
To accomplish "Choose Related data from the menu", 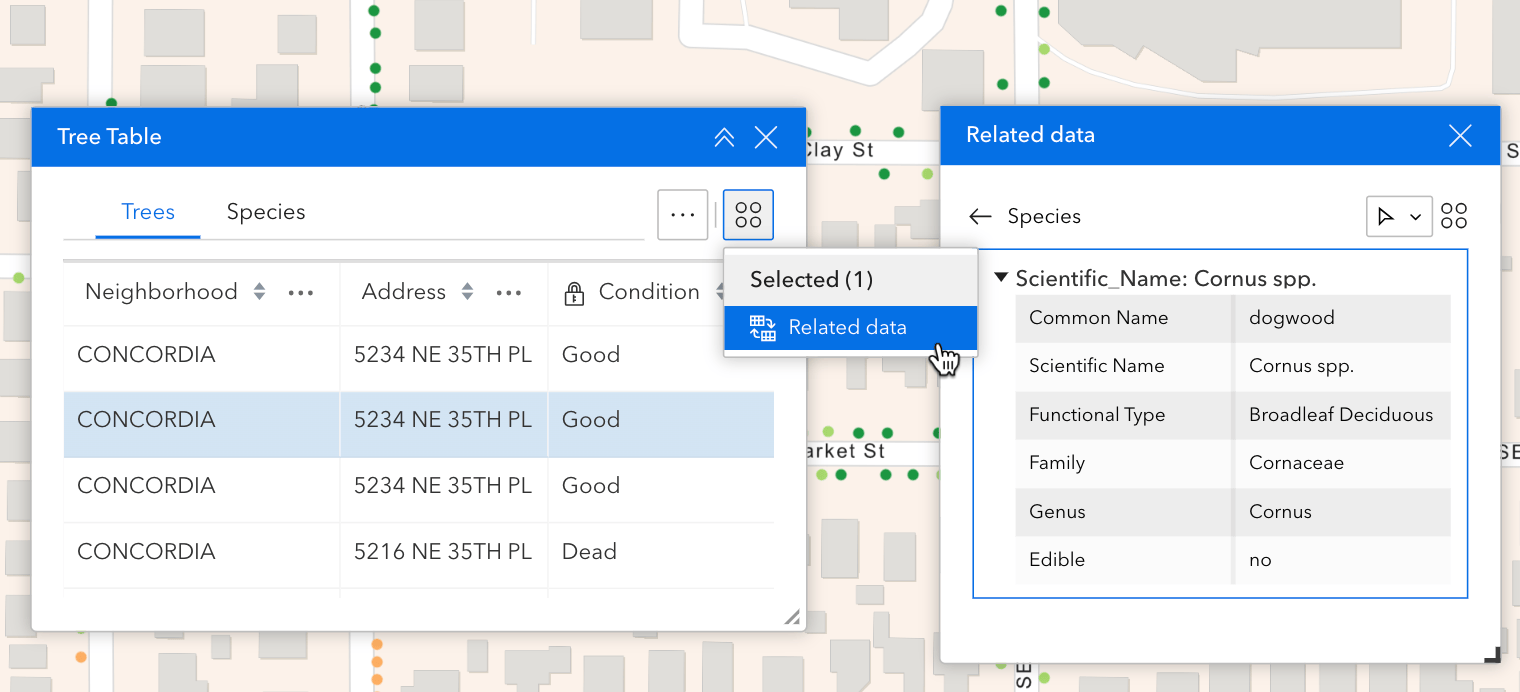I will [x=847, y=327].
